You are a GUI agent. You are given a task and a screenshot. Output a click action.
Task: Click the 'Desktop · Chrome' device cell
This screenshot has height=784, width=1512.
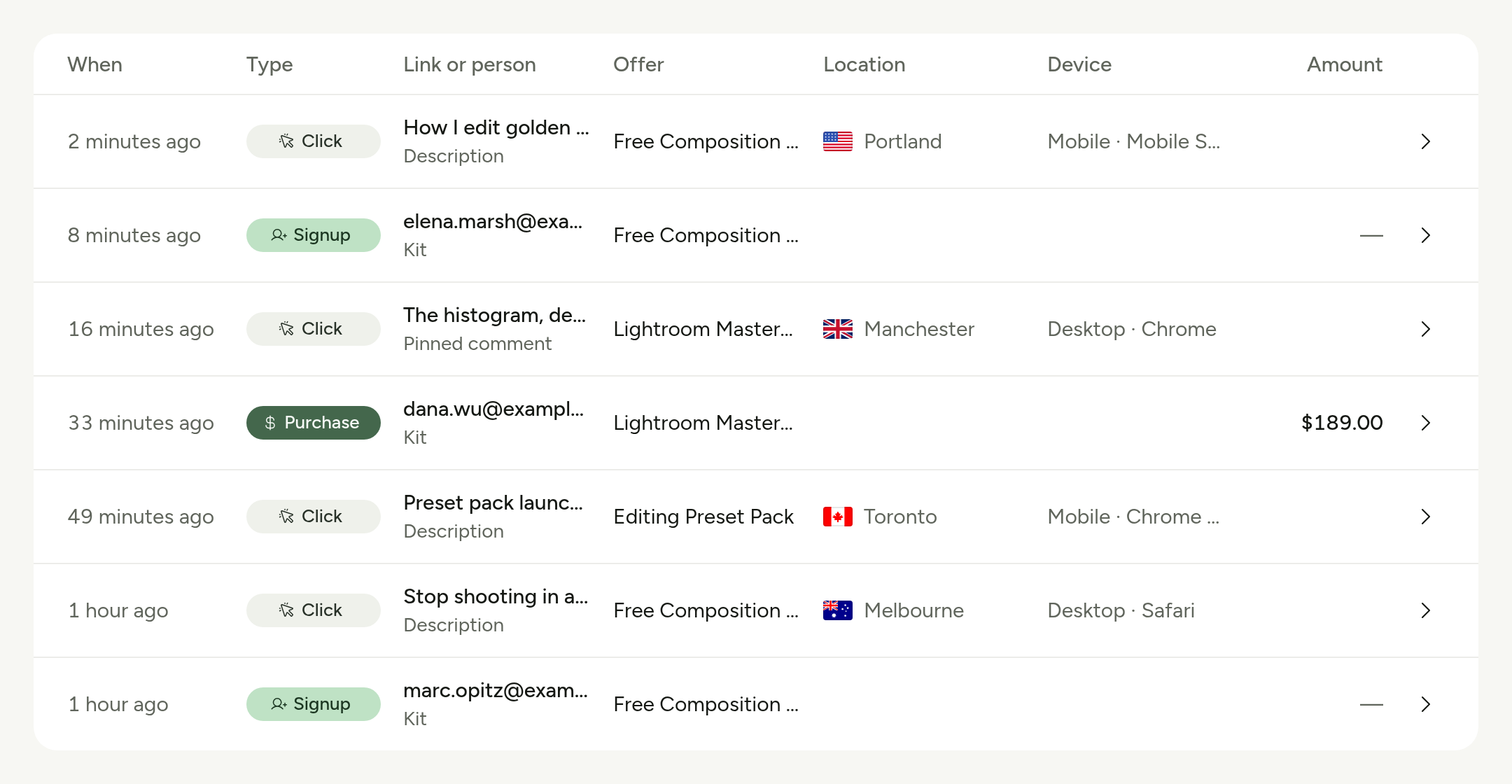point(1132,329)
